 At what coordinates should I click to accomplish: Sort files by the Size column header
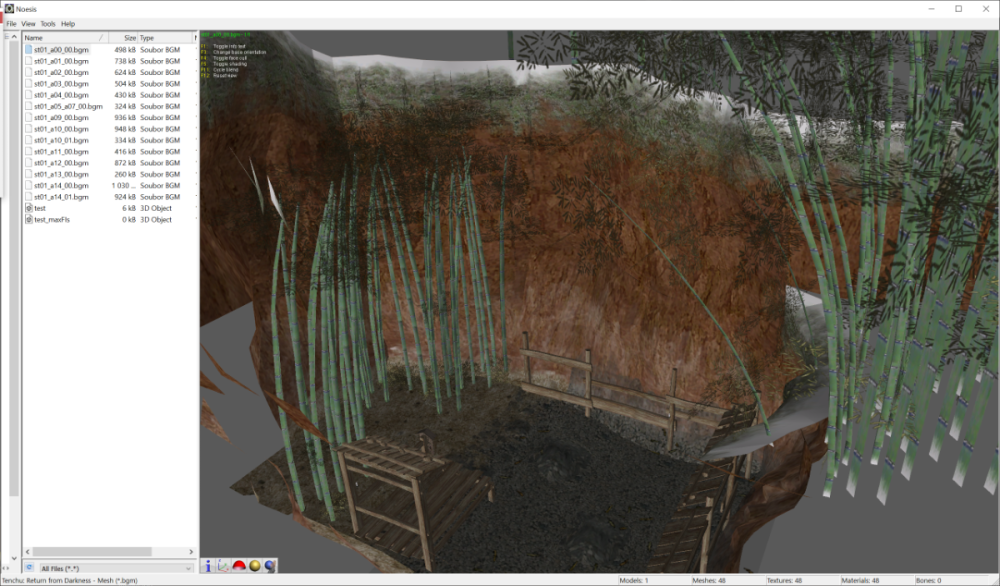pos(123,38)
